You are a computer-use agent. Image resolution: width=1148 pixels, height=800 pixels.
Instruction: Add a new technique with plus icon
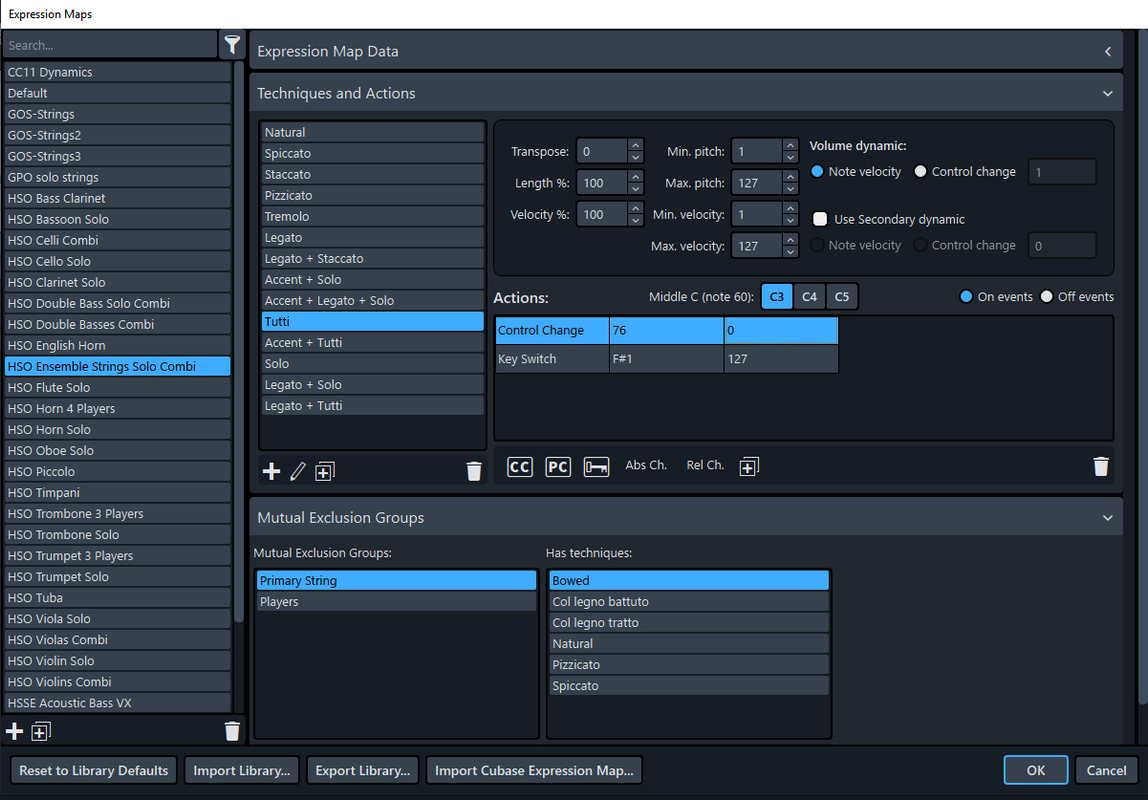click(x=271, y=471)
